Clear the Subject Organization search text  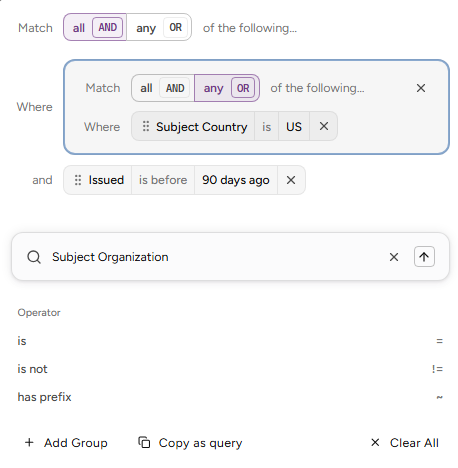(394, 257)
